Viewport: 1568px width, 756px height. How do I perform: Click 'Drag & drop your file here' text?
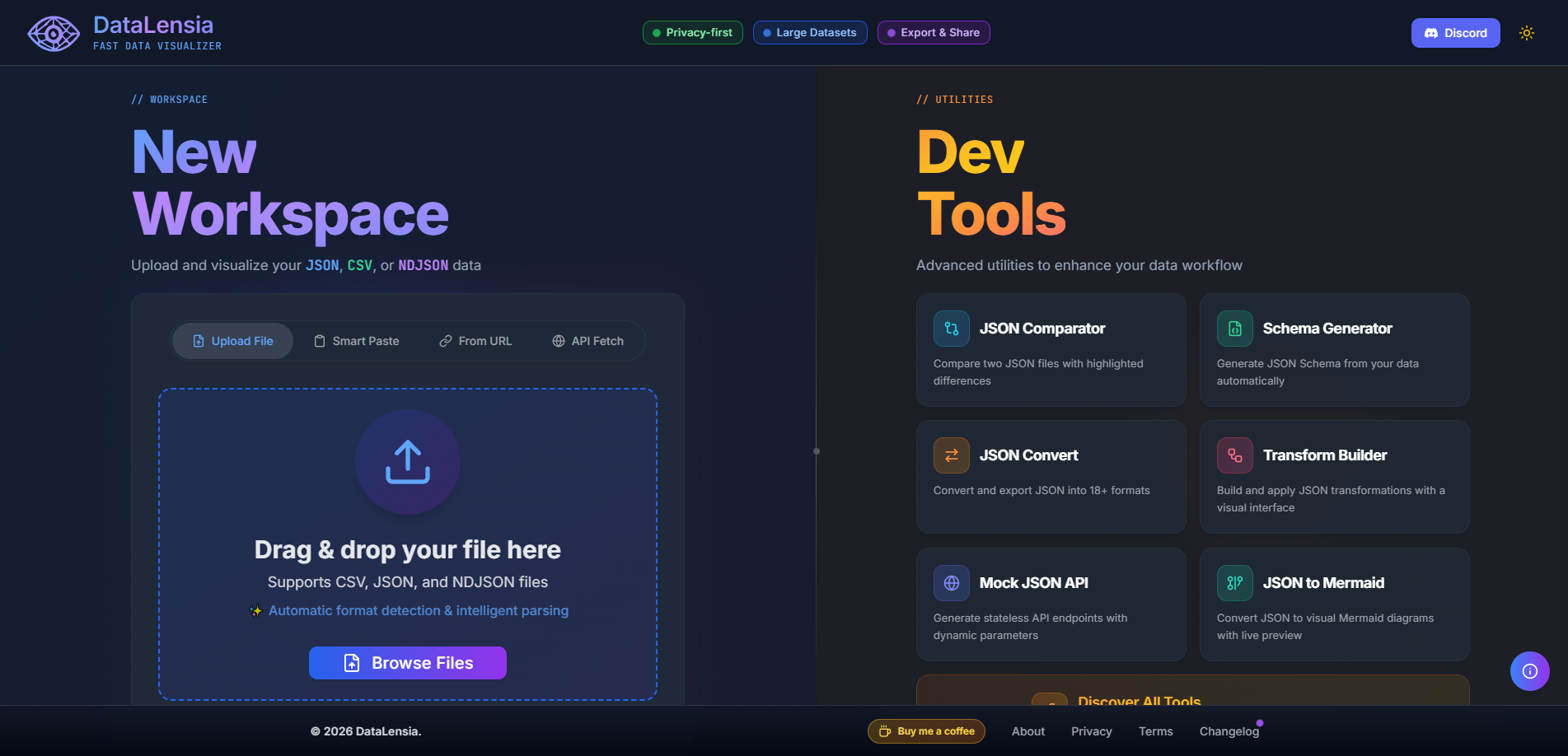point(408,549)
